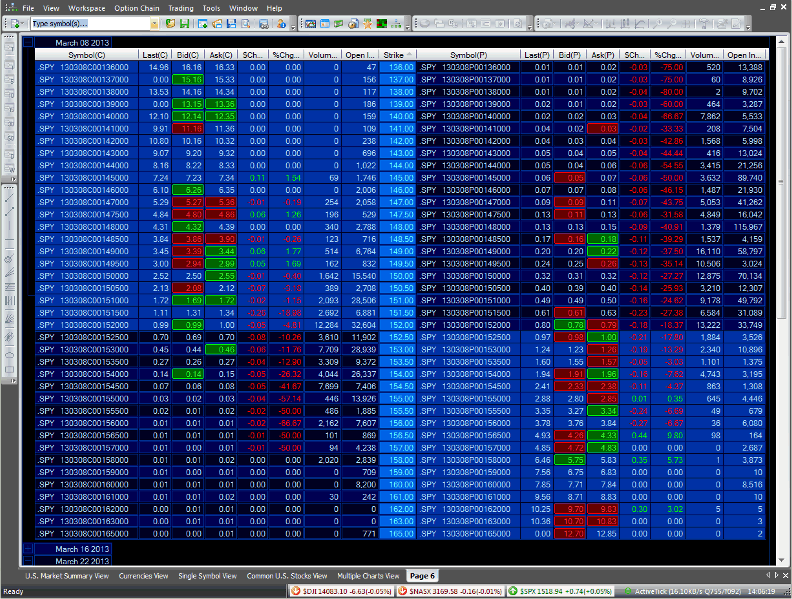Open the Workspace menu
Viewport: 792px width, 599px height.
[x=87, y=8]
